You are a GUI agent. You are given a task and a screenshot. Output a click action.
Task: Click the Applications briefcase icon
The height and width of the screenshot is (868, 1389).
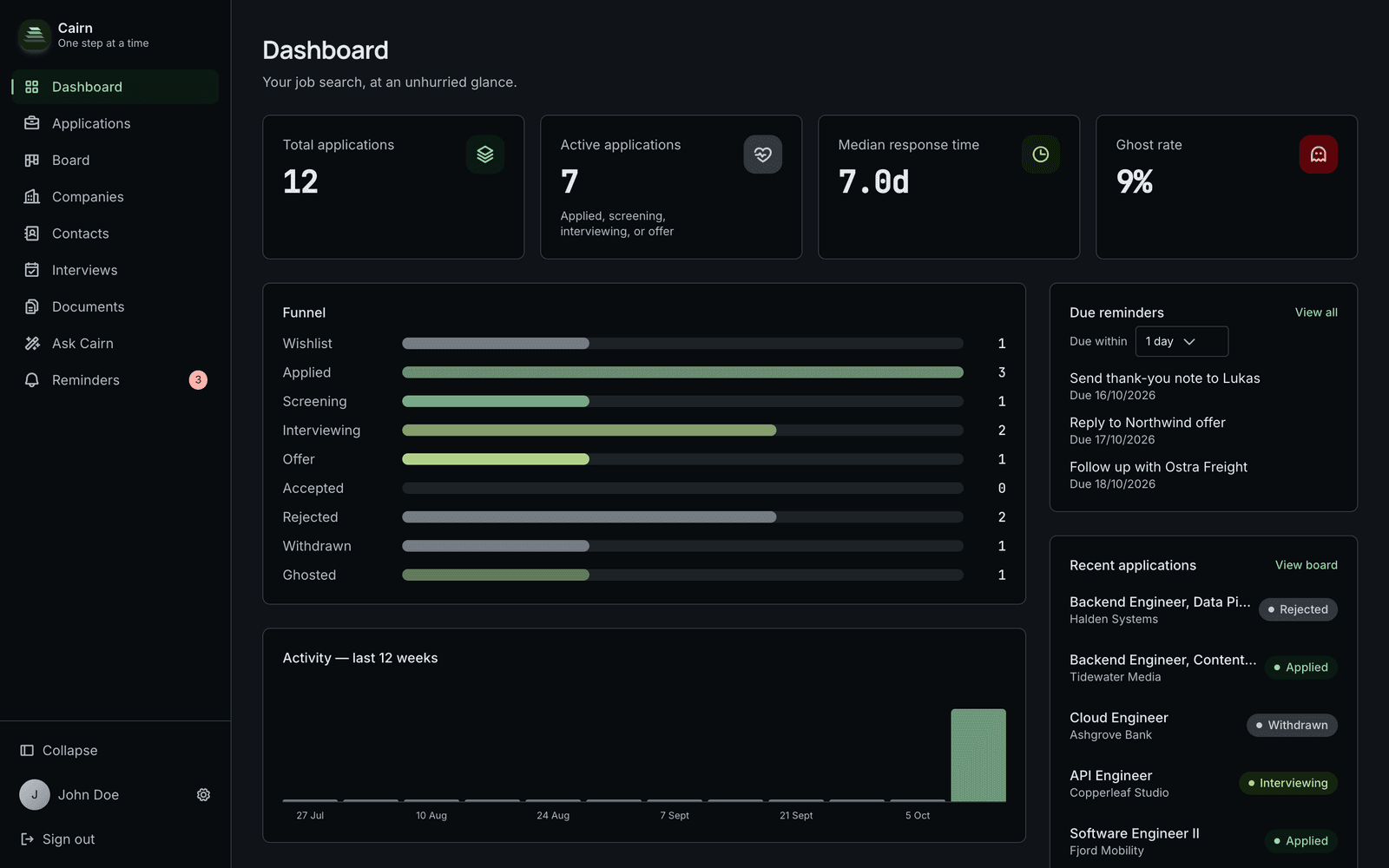click(x=32, y=123)
